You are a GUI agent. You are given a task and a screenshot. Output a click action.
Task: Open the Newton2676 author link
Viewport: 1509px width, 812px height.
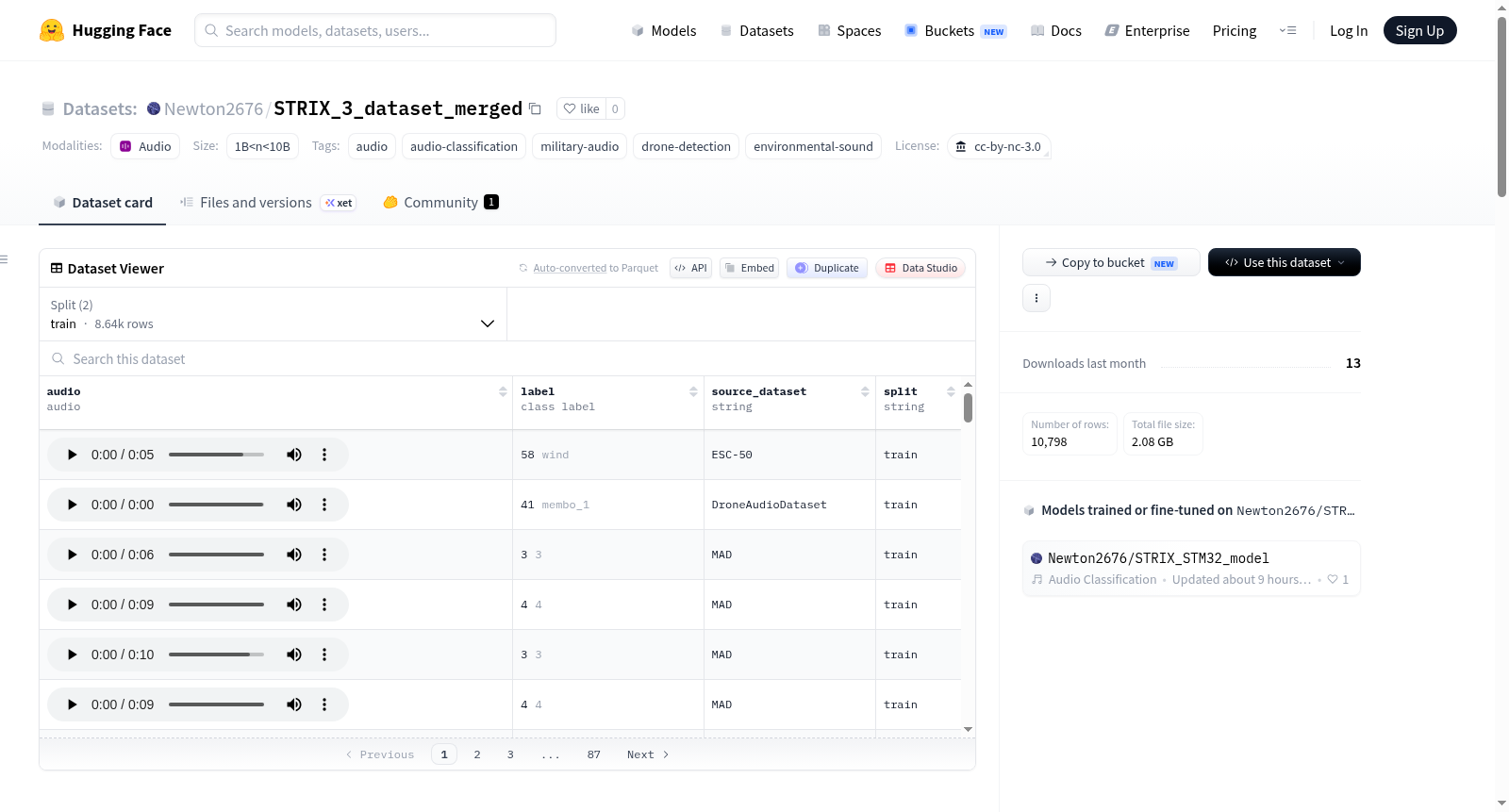213,108
